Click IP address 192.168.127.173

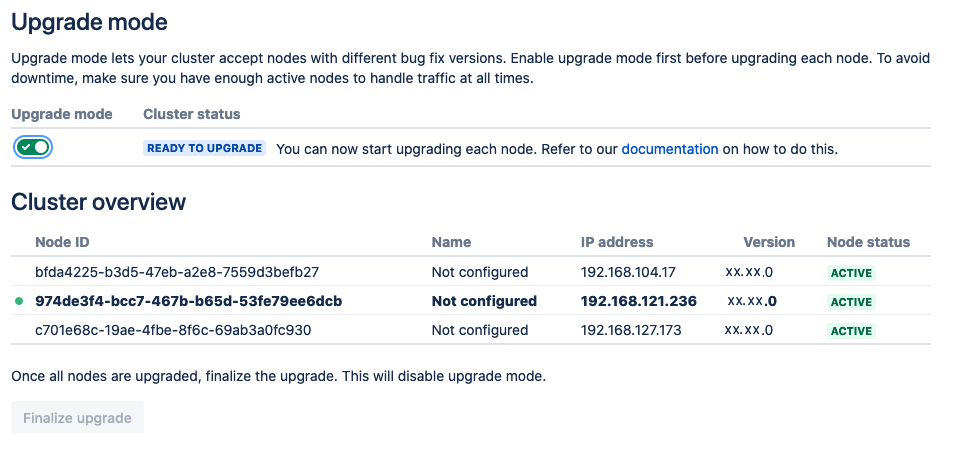(x=631, y=330)
